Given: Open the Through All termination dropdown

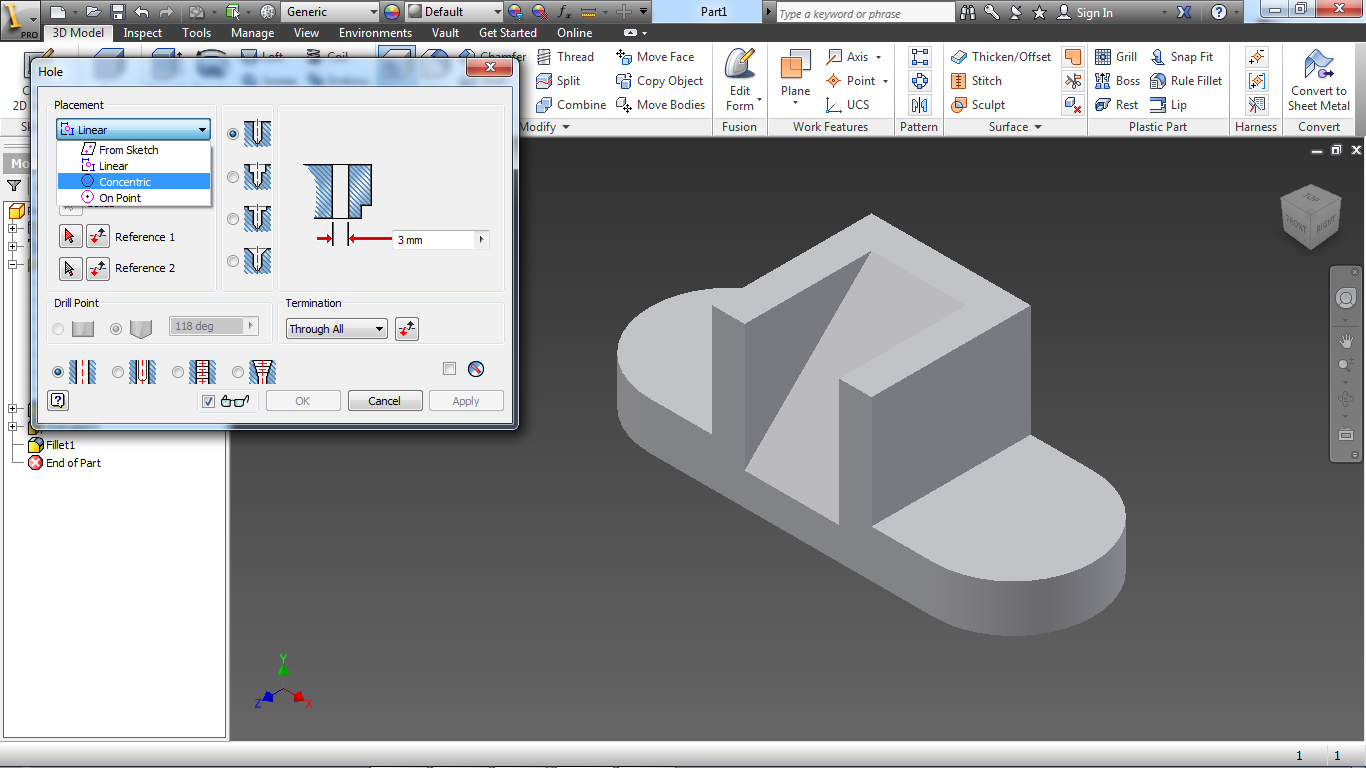Looking at the screenshot, I should pyautogui.click(x=336, y=328).
